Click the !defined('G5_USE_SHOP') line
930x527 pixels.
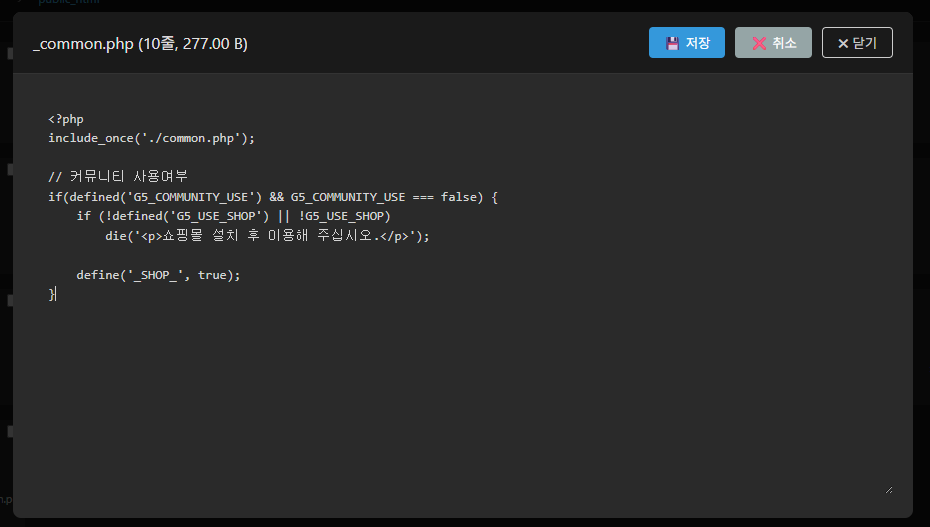click(x=233, y=216)
